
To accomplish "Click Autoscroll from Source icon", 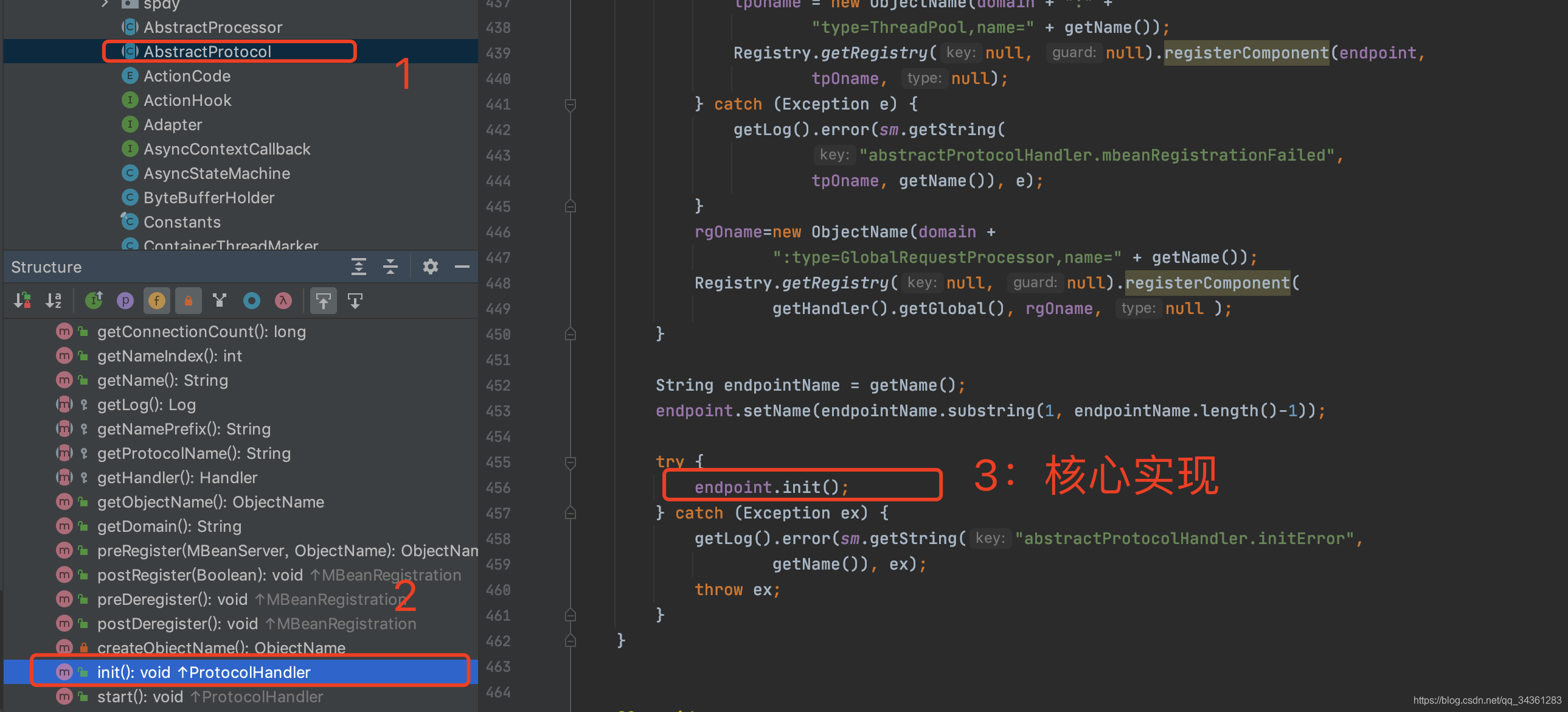I will pyautogui.click(x=355, y=300).
